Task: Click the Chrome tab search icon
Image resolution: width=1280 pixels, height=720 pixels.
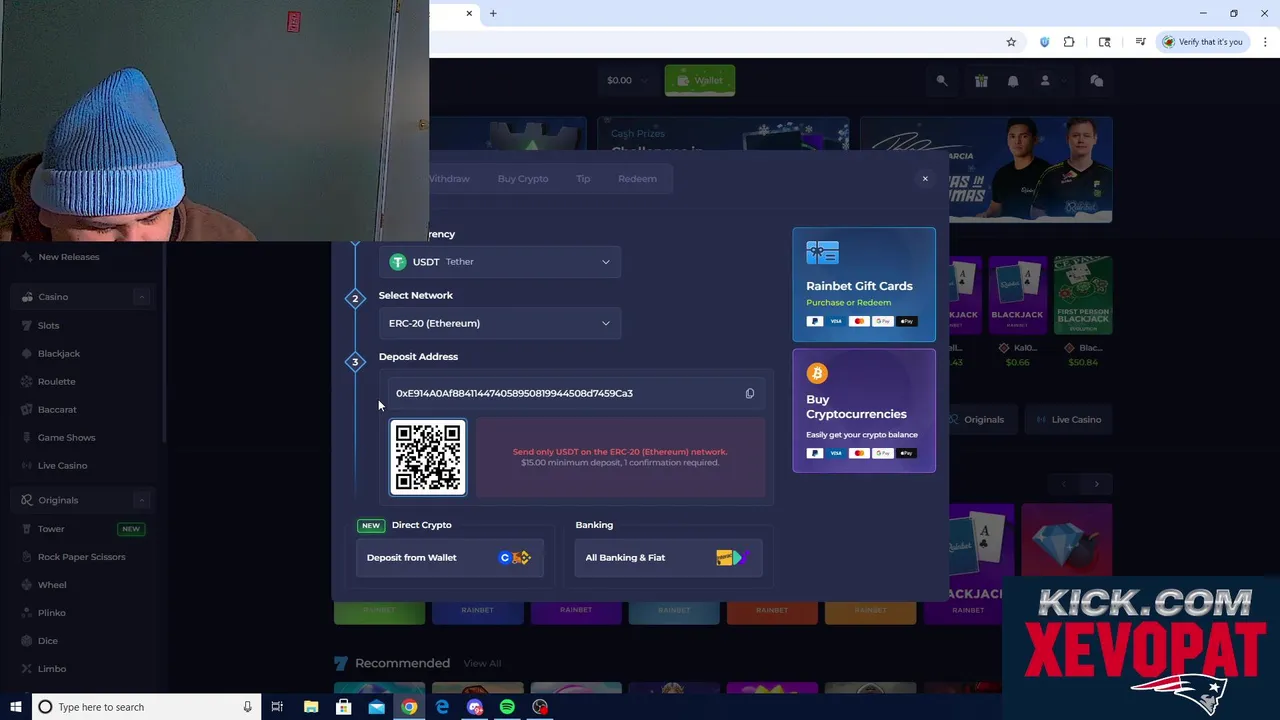Action: pyautogui.click(x=1104, y=42)
